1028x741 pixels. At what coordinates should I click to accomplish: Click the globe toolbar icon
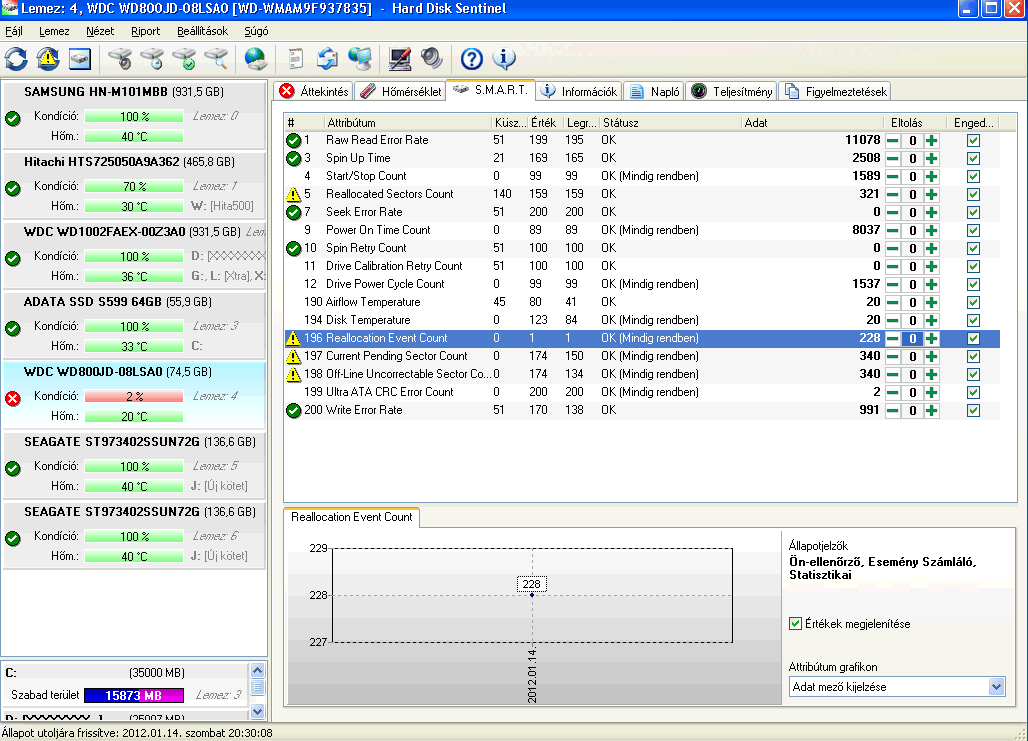click(x=256, y=59)
